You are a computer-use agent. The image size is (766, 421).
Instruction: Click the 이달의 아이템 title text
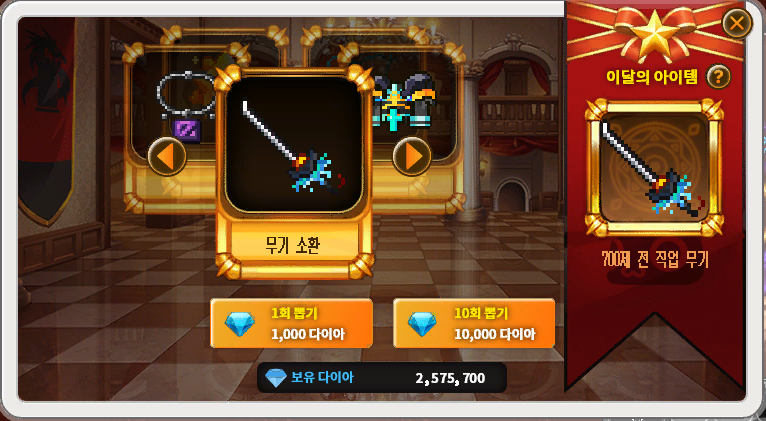[x=652, y=77]
